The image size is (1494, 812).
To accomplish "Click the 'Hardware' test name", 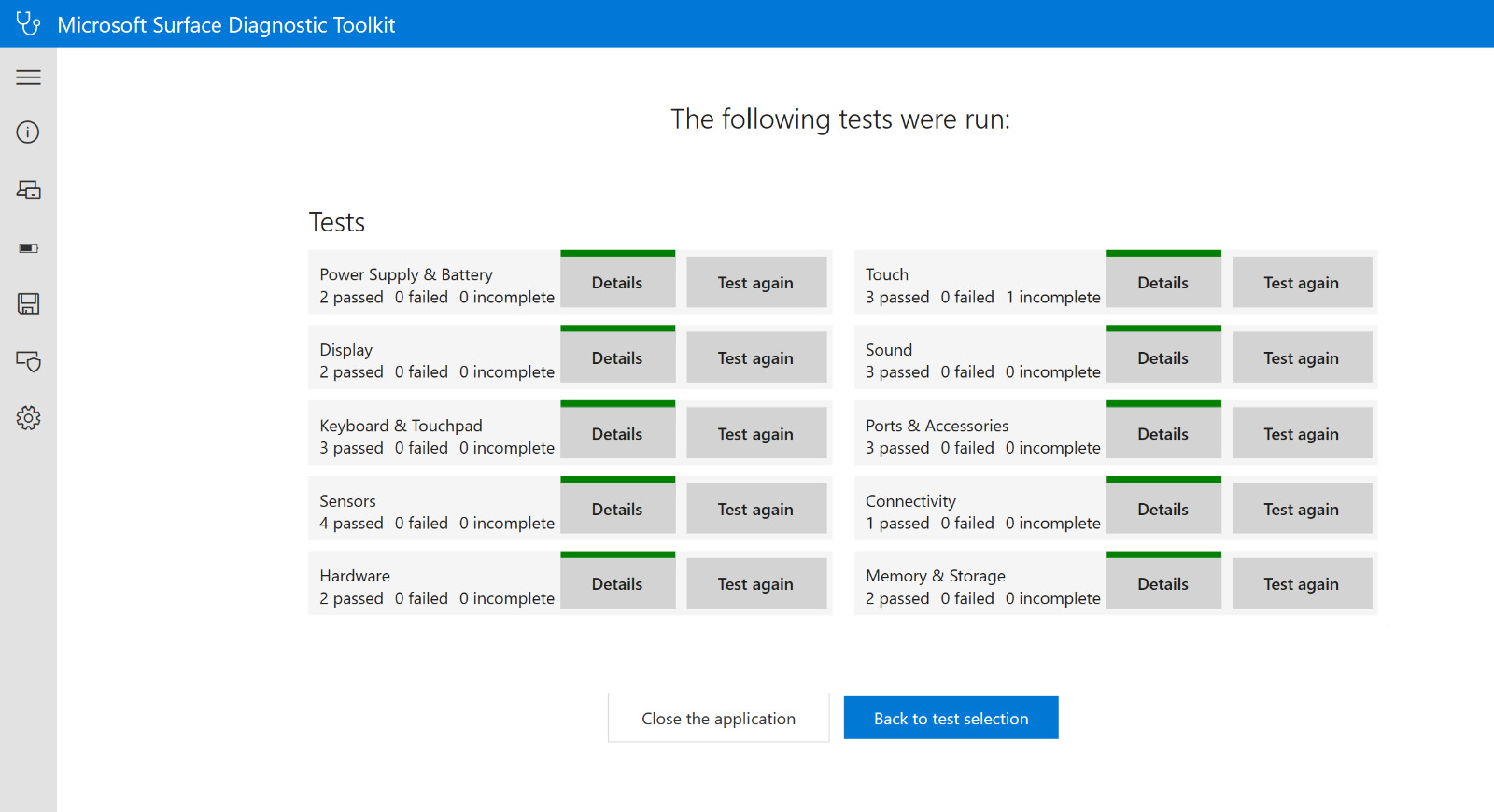I will coord(355,576).
